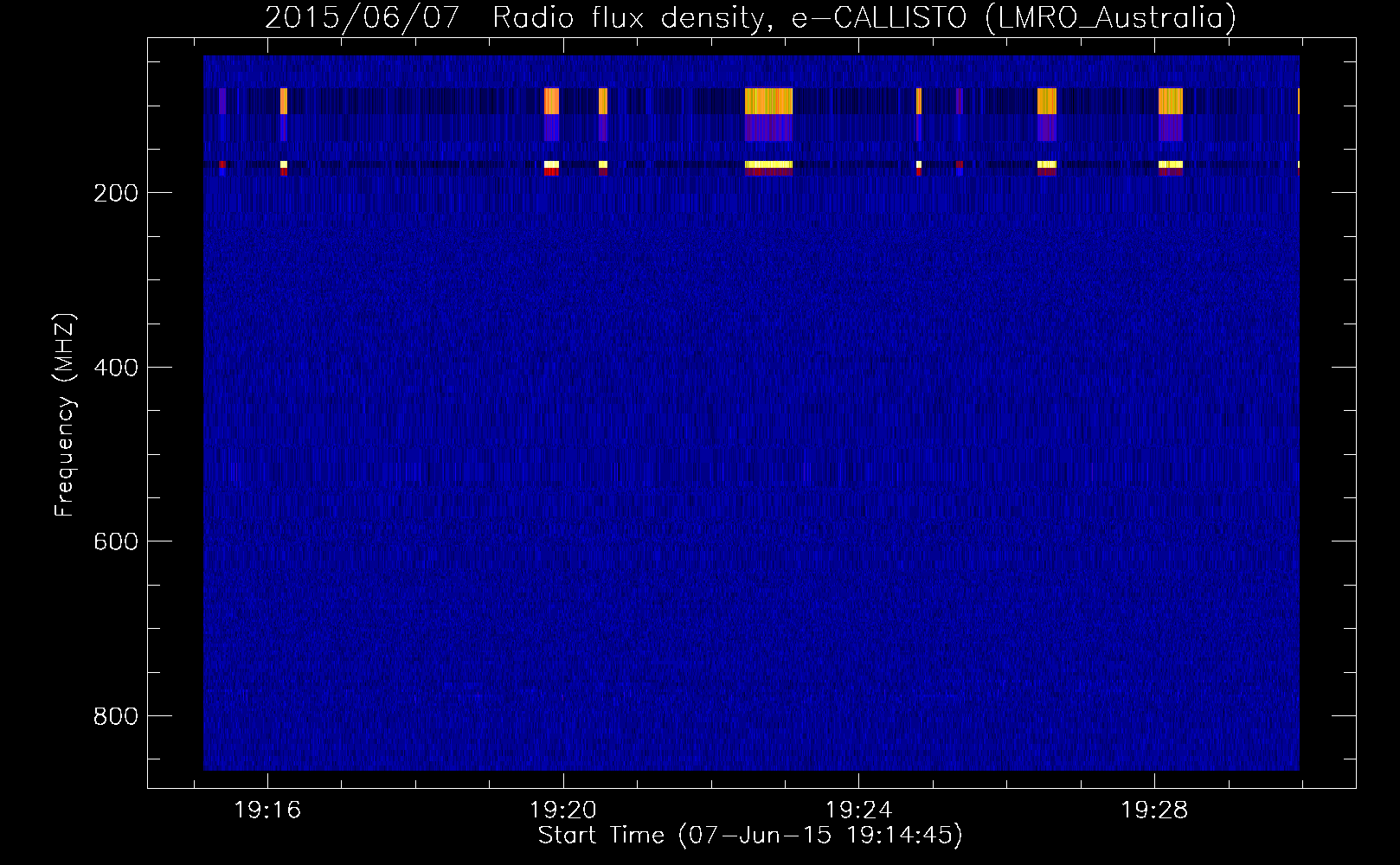Click the '600' frequency tick label
The height and width of the screenshot is (865, 1400).
coord(116,541)
